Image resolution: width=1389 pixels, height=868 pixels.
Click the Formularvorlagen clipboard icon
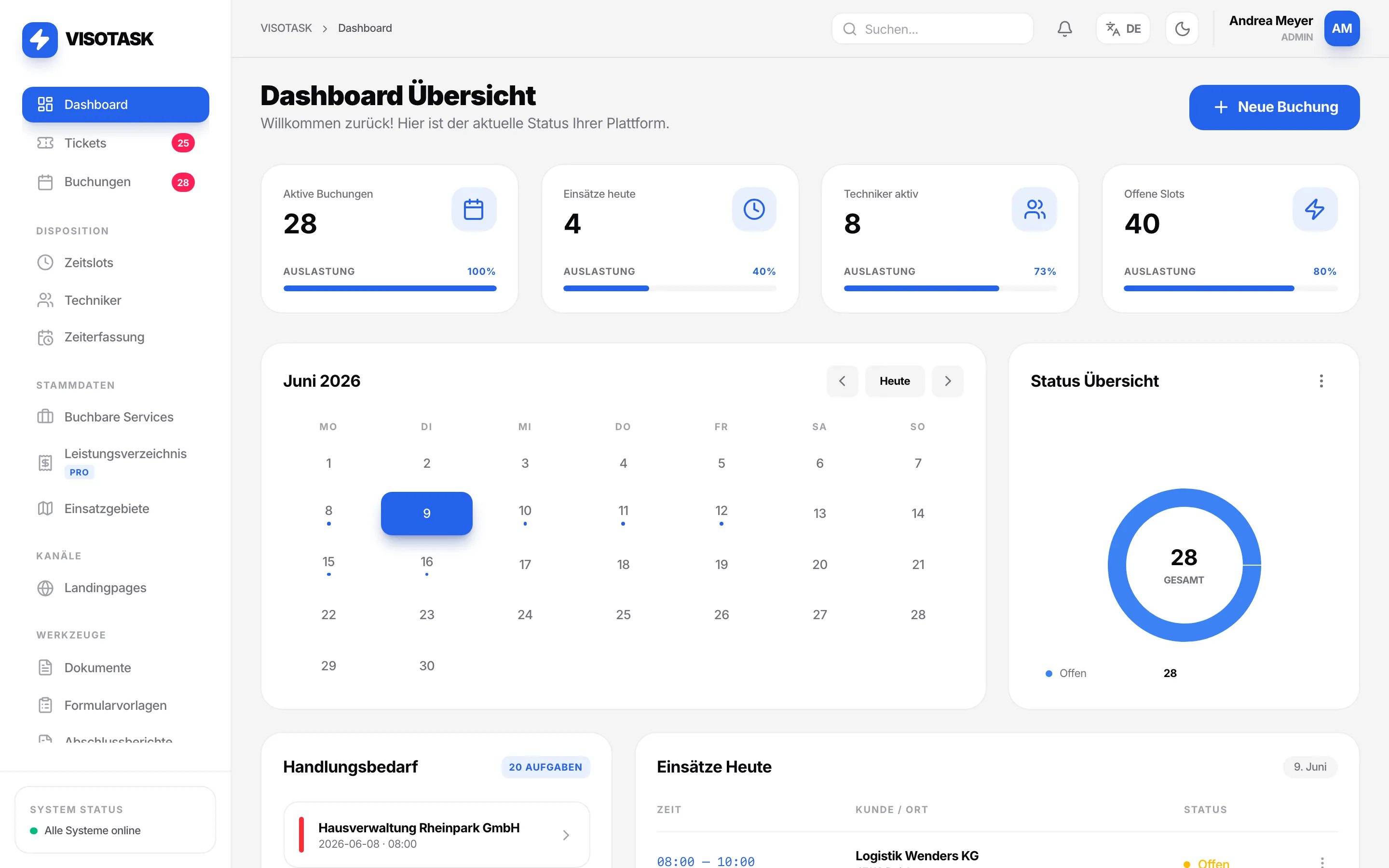[45, 705]
